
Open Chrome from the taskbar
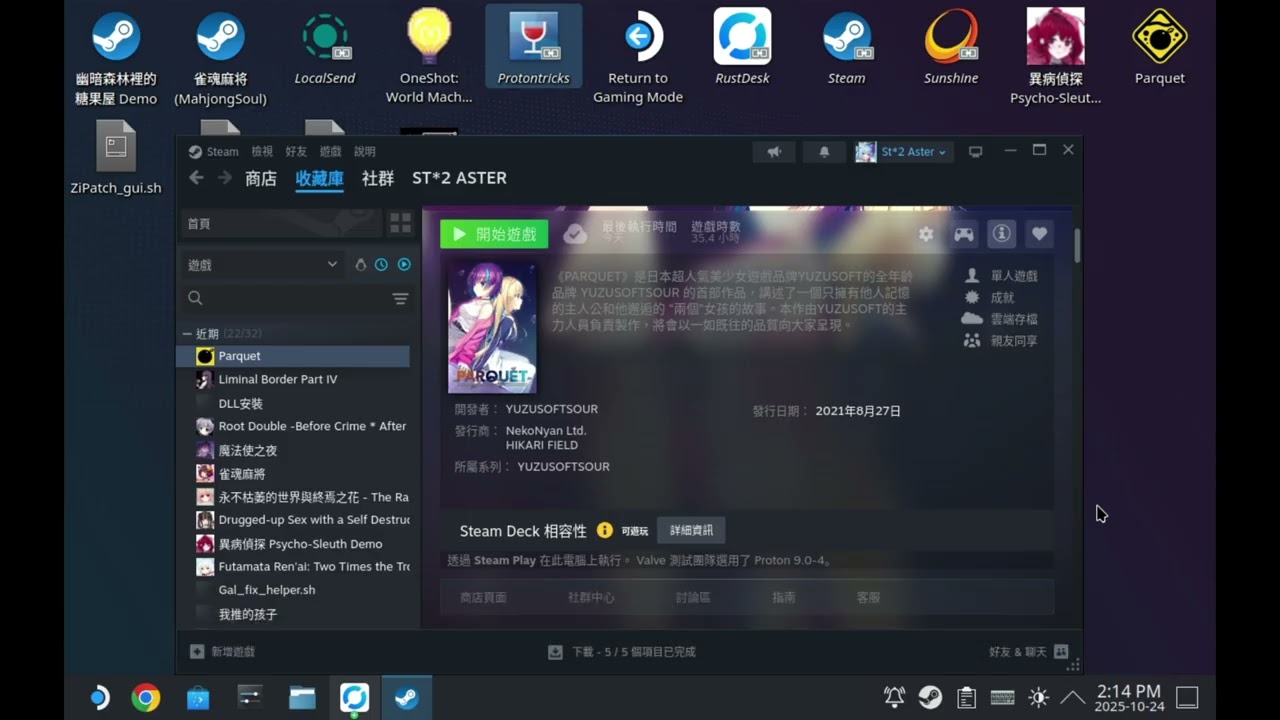click(146, 697)
